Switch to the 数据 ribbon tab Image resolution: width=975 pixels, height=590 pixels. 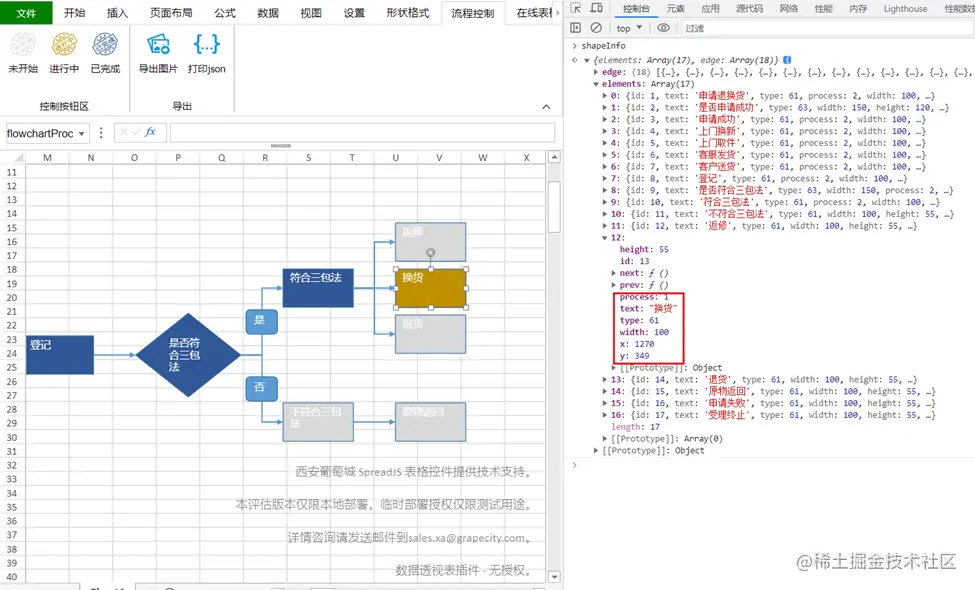point(268,12)
